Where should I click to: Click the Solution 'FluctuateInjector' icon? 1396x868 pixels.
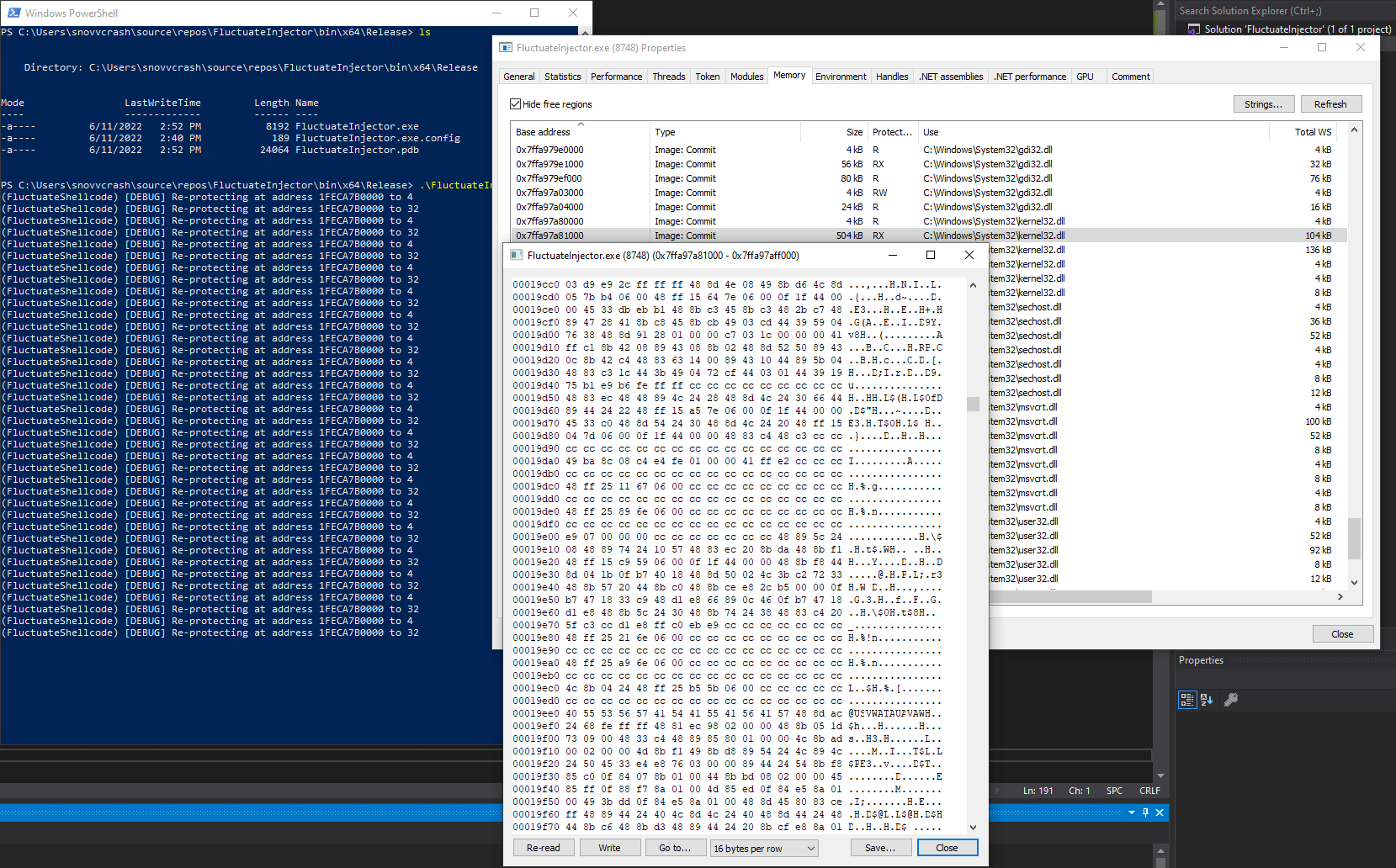(x=1193, y=29)
